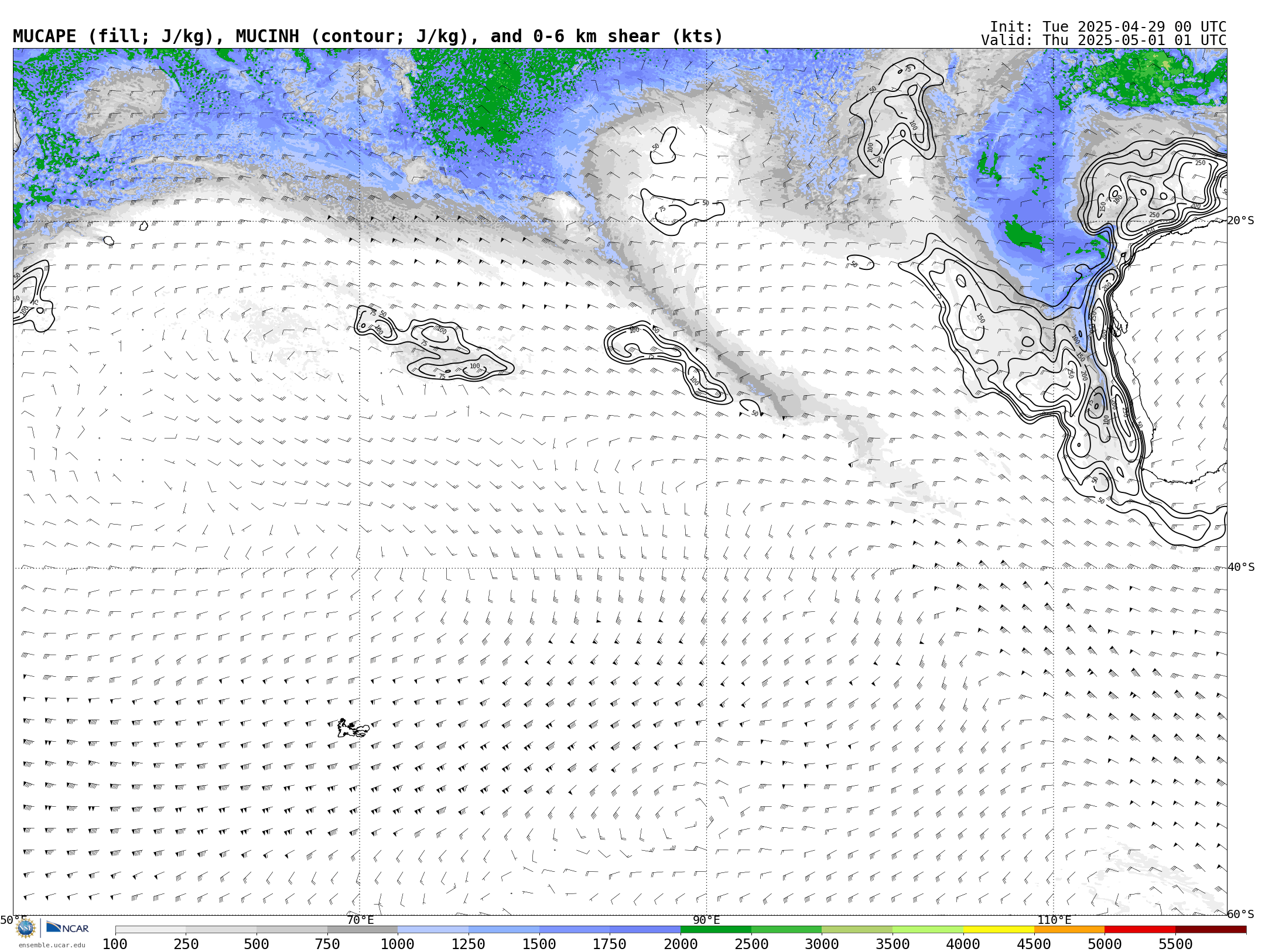Click the colorbar tick label 1000
Image resolution: width=1265 pixels, height=952 pixels.
398,944
